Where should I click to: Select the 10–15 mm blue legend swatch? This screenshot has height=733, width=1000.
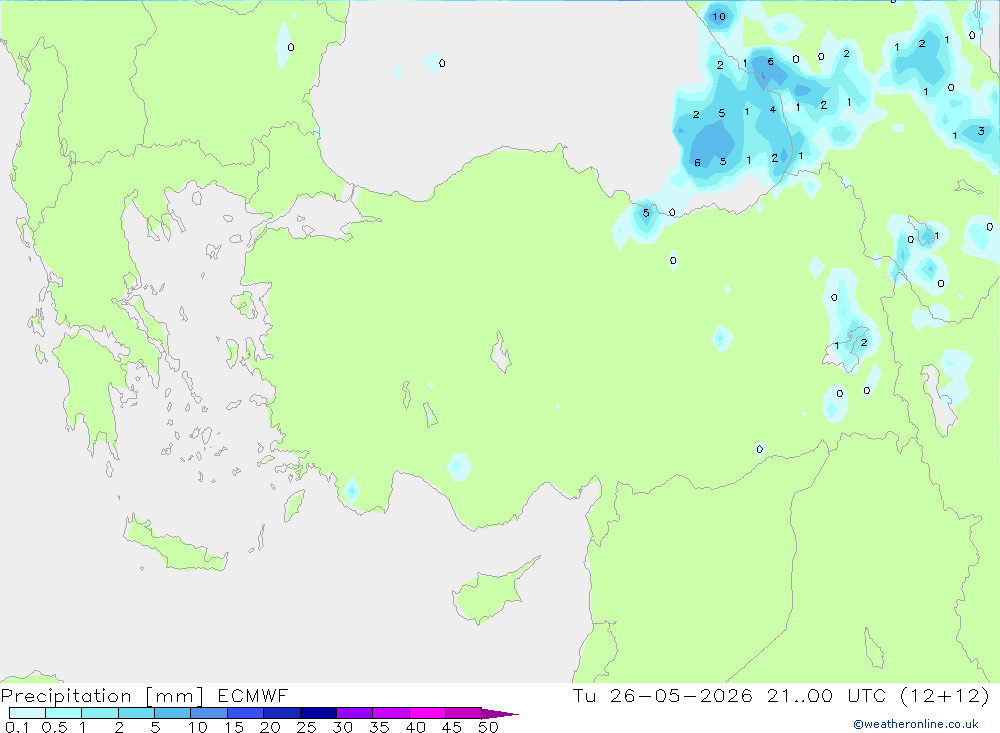(x=209, y=713)
